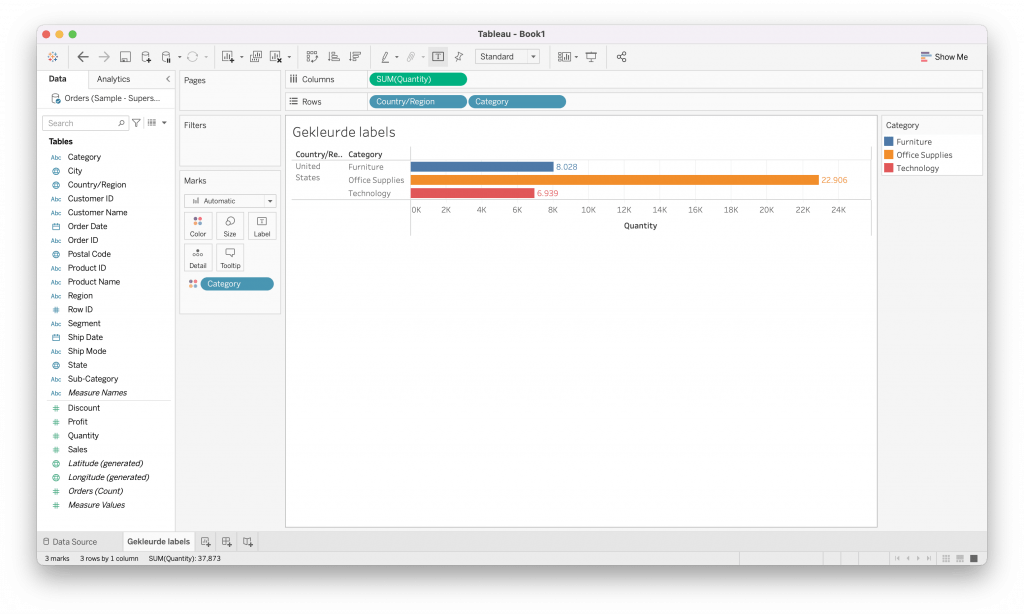1024x614 pixels.
Task: Toggle the Fix Axes pin icon
Action: (459, 57)
